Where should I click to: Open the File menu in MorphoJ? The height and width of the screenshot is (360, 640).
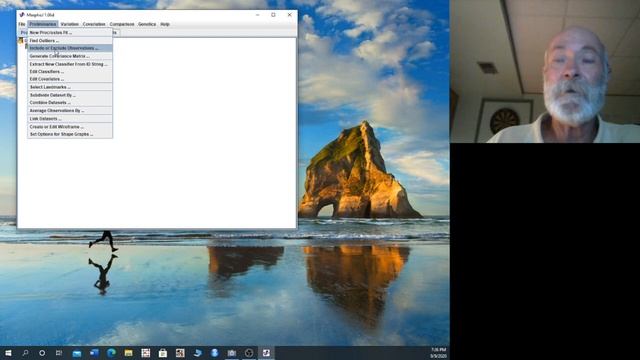pos(22,24)
